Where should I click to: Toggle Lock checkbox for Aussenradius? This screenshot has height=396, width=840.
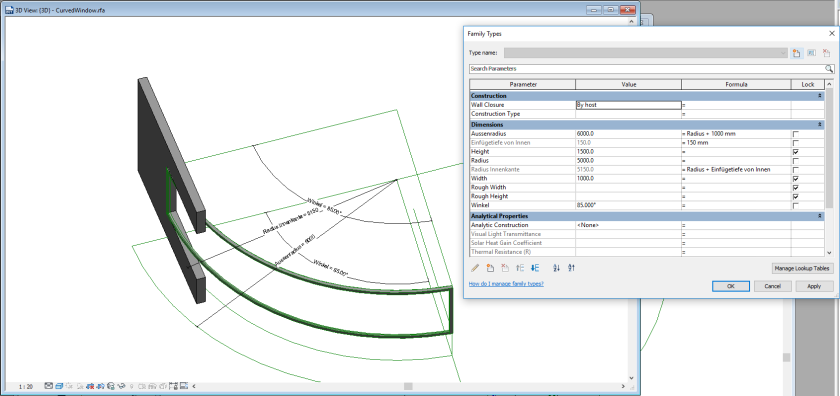(796, 133)
